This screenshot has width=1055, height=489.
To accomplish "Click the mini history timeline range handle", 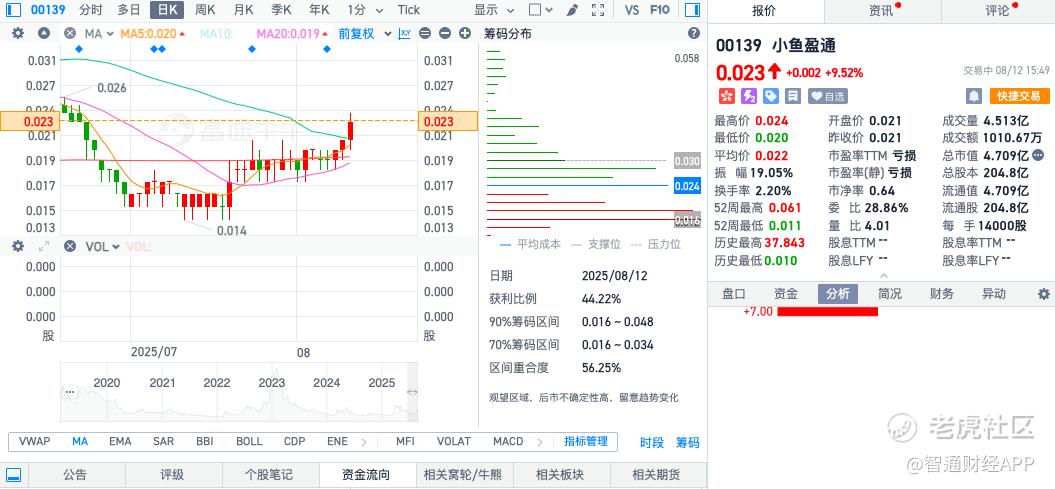I will click(412, 392).
